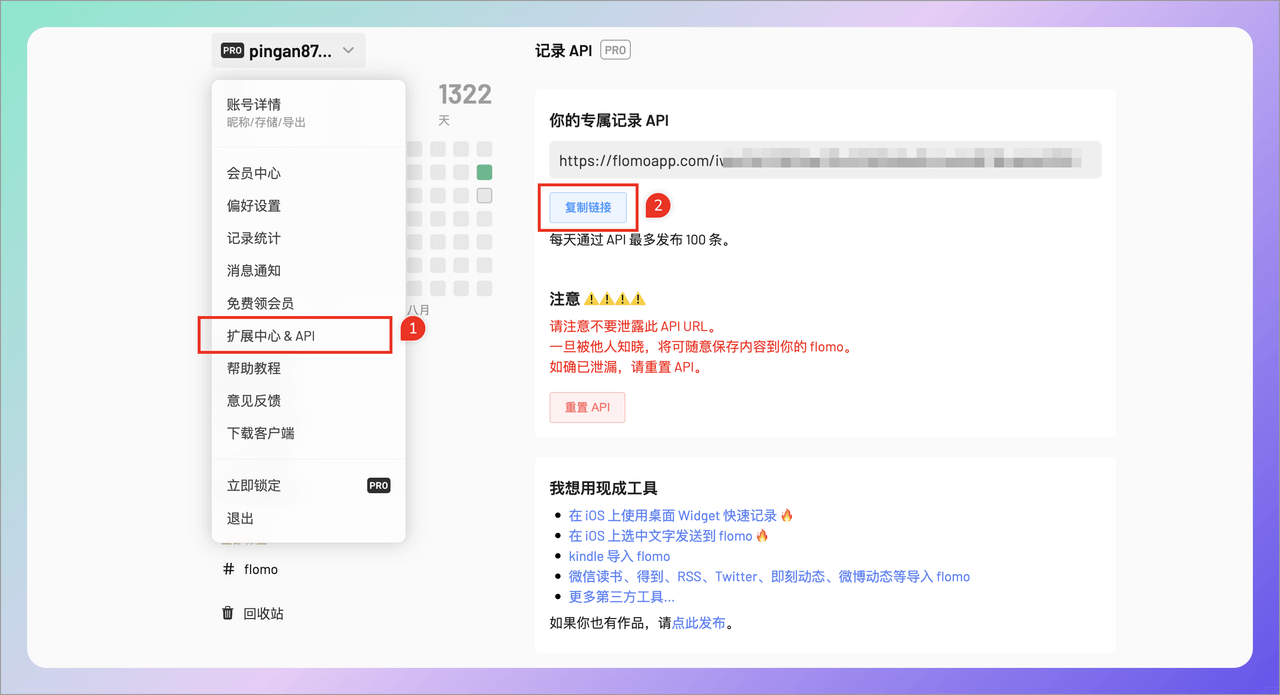Click a green square in the activity heatmap
The width and height of the screenshot is (1280, 695).
click(484, 171)
